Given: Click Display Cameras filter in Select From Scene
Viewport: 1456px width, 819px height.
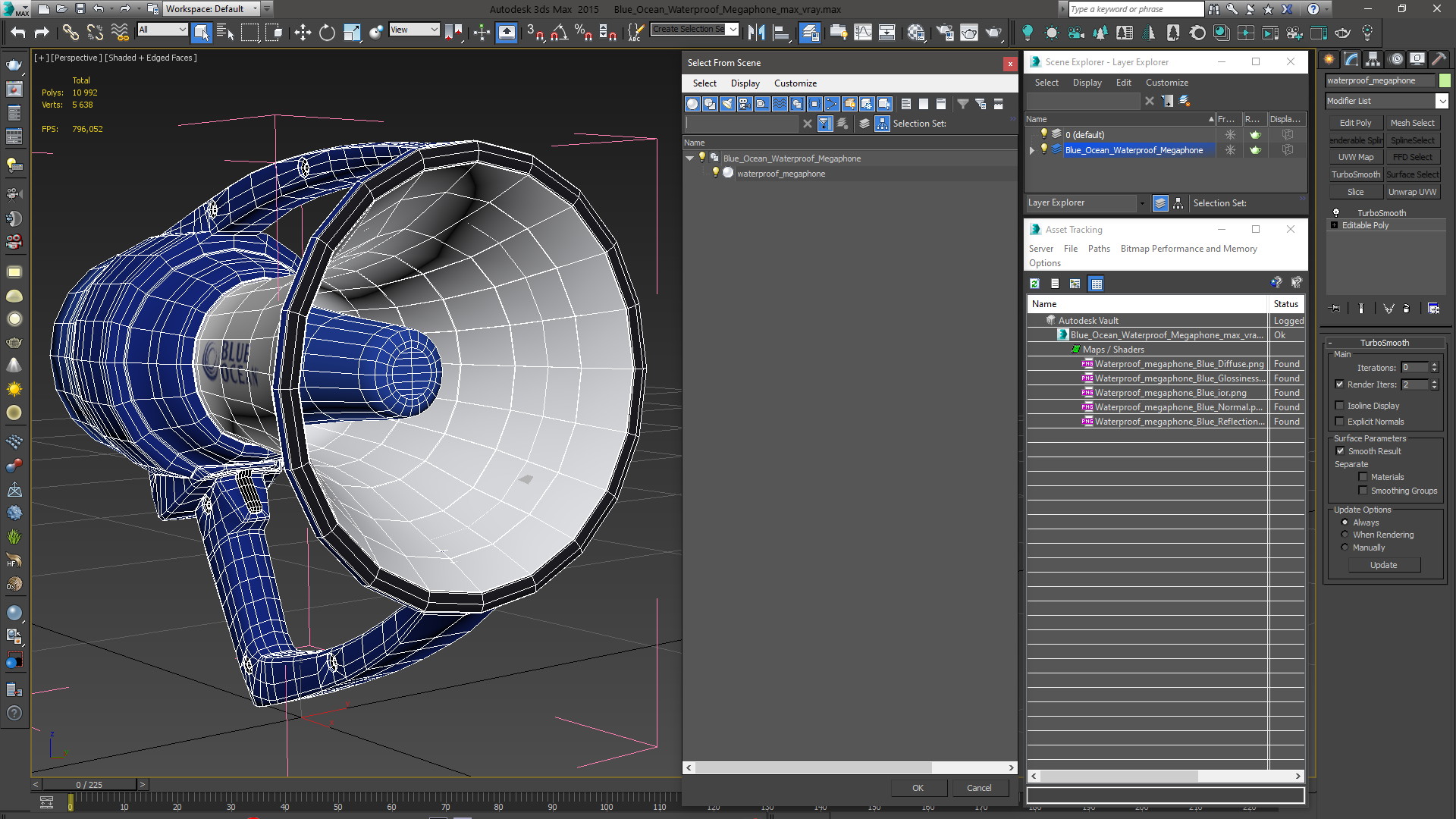Looking at the screenshot, I should coord(745,104).
